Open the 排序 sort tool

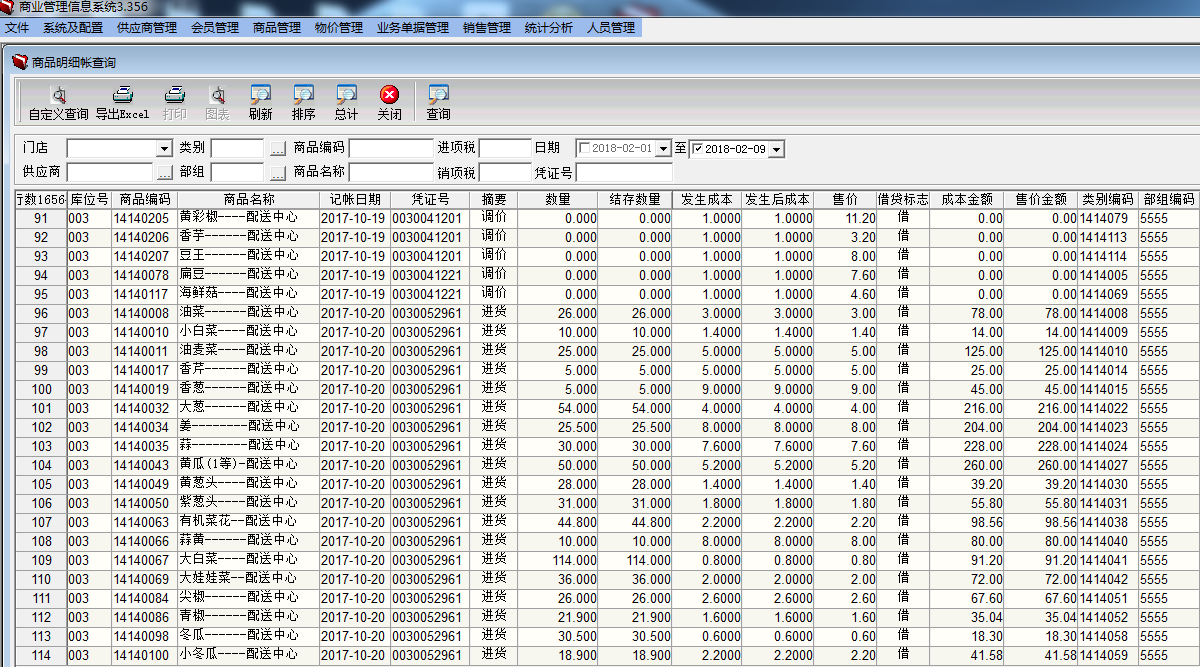(304, 102)
